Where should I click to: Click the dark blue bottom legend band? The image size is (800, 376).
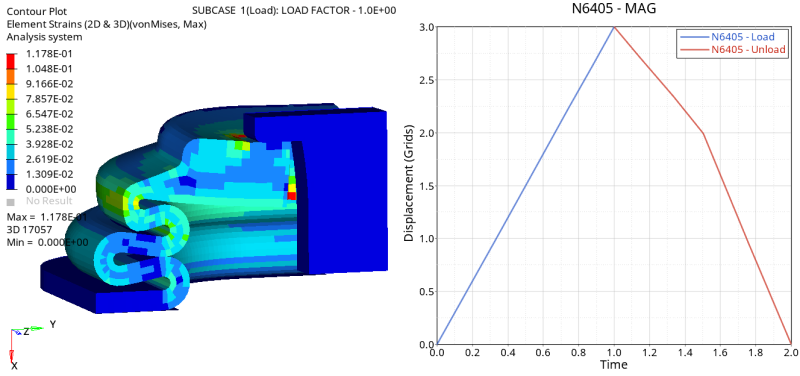tap(11, 182)
